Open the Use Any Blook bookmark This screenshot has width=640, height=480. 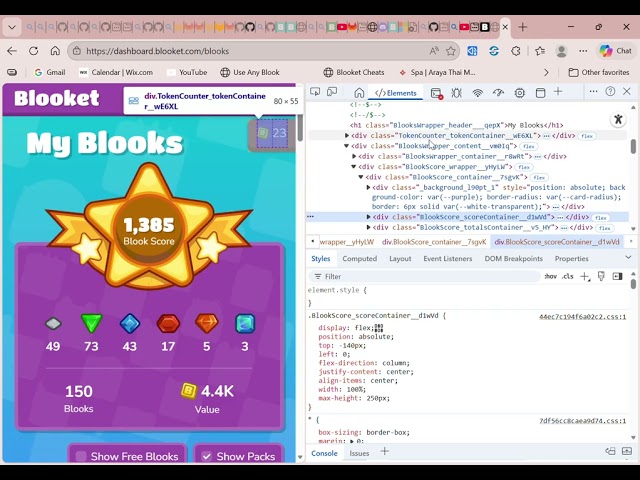[249, 72]
